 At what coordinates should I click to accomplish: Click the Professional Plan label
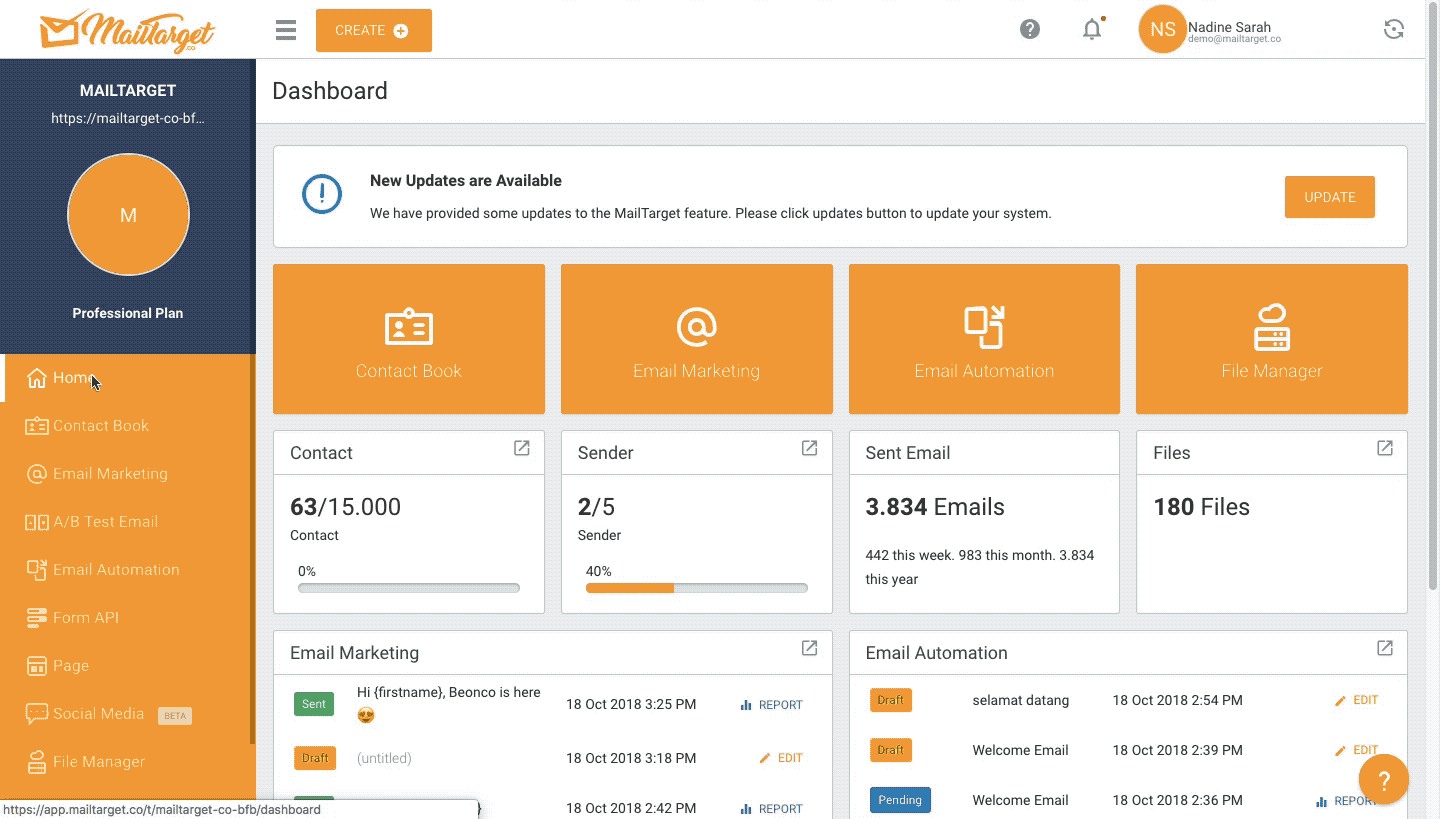click(x=128, y=313)
